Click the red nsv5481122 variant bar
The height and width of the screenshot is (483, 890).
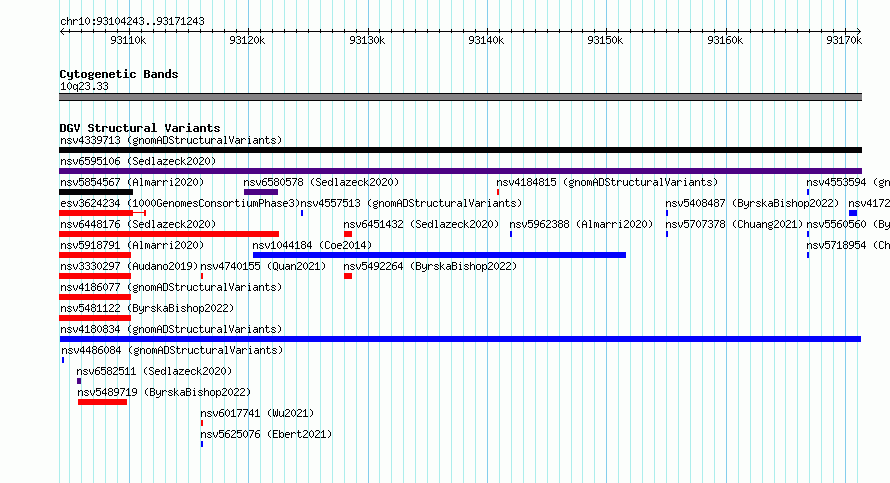95,318
